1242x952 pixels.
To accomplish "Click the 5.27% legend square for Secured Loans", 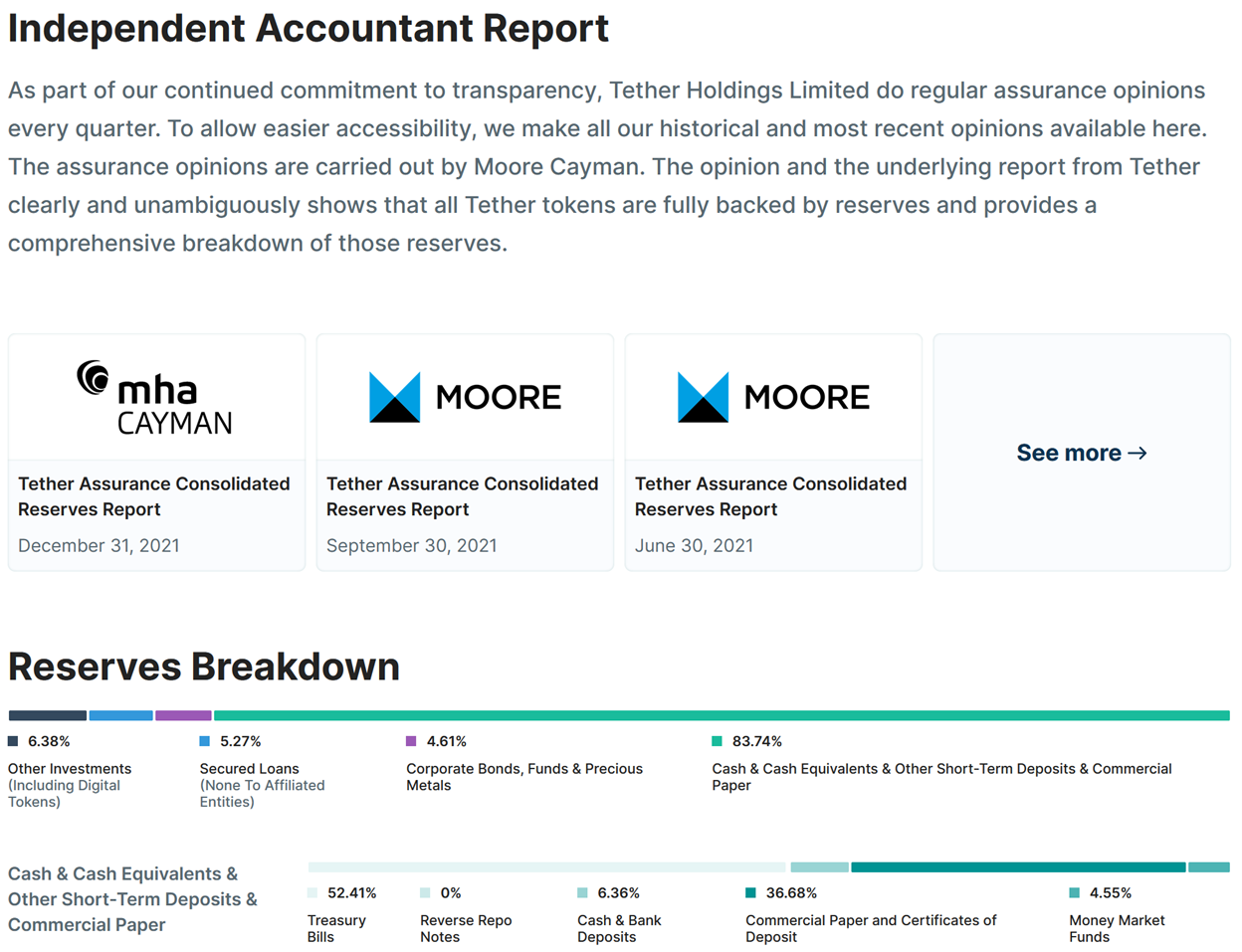I will (x=205, y=741).
